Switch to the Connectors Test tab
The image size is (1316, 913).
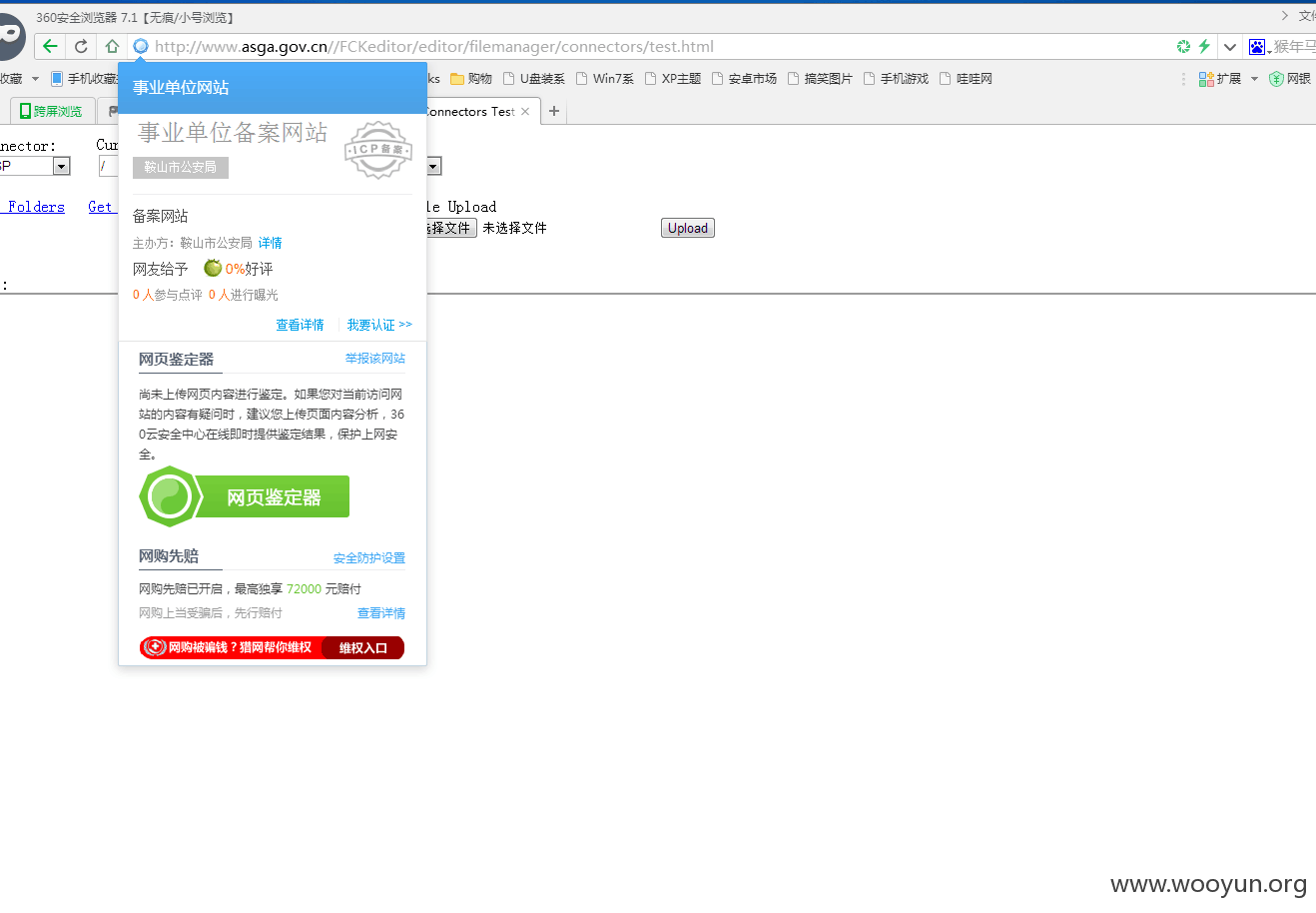469,112
